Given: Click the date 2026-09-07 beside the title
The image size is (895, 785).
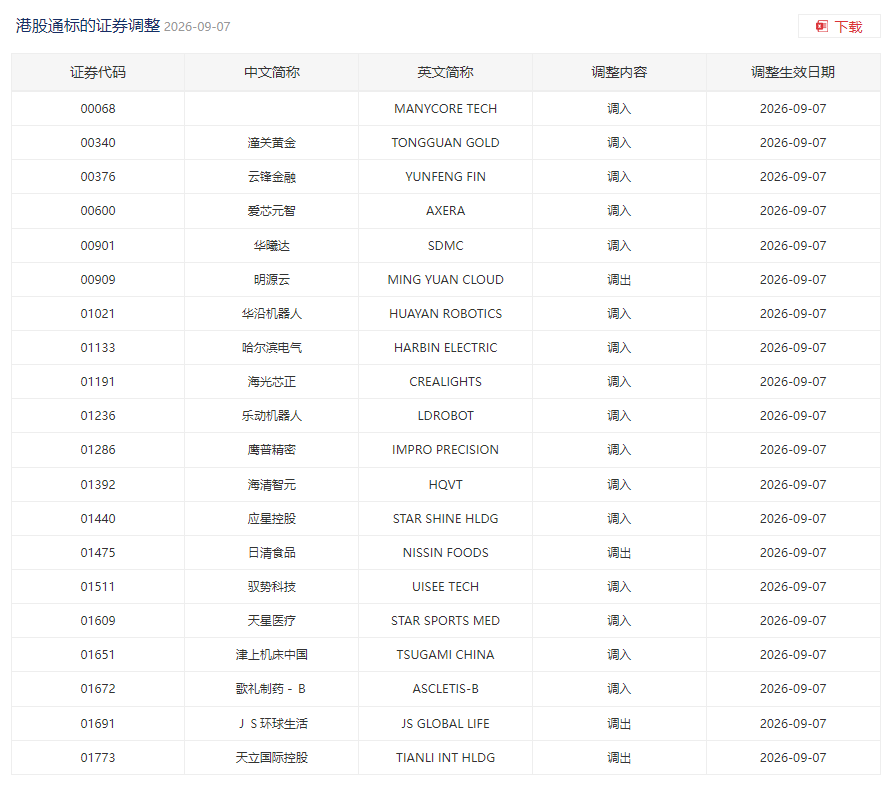Looking at the screenshot, I should click(x=197, y=27).
